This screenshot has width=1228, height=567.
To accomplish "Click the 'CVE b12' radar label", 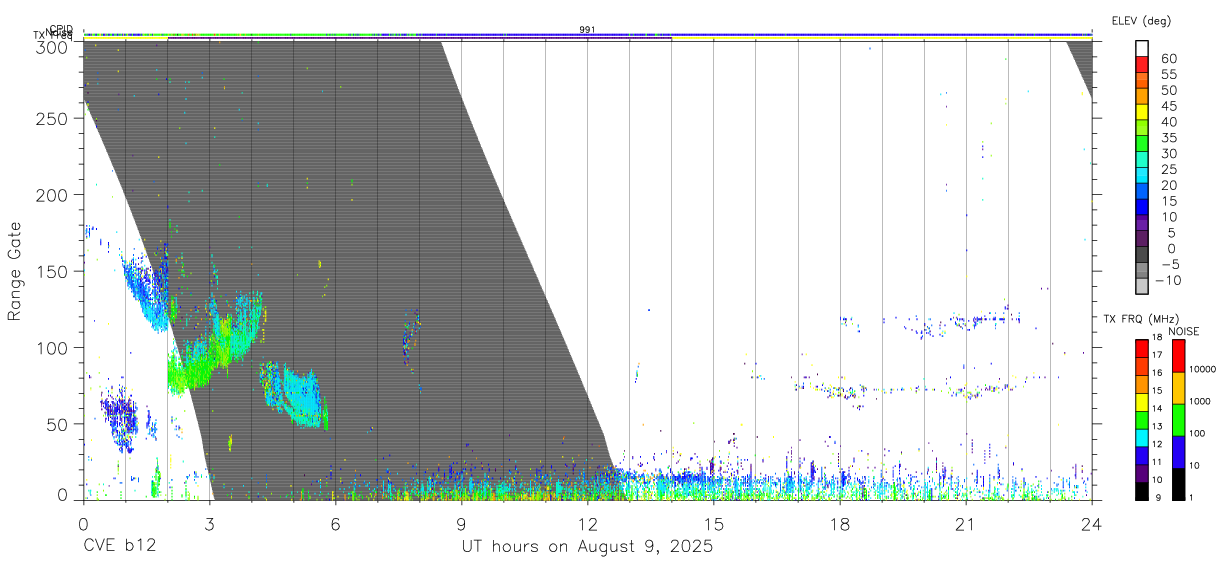I will click(119, 547).
